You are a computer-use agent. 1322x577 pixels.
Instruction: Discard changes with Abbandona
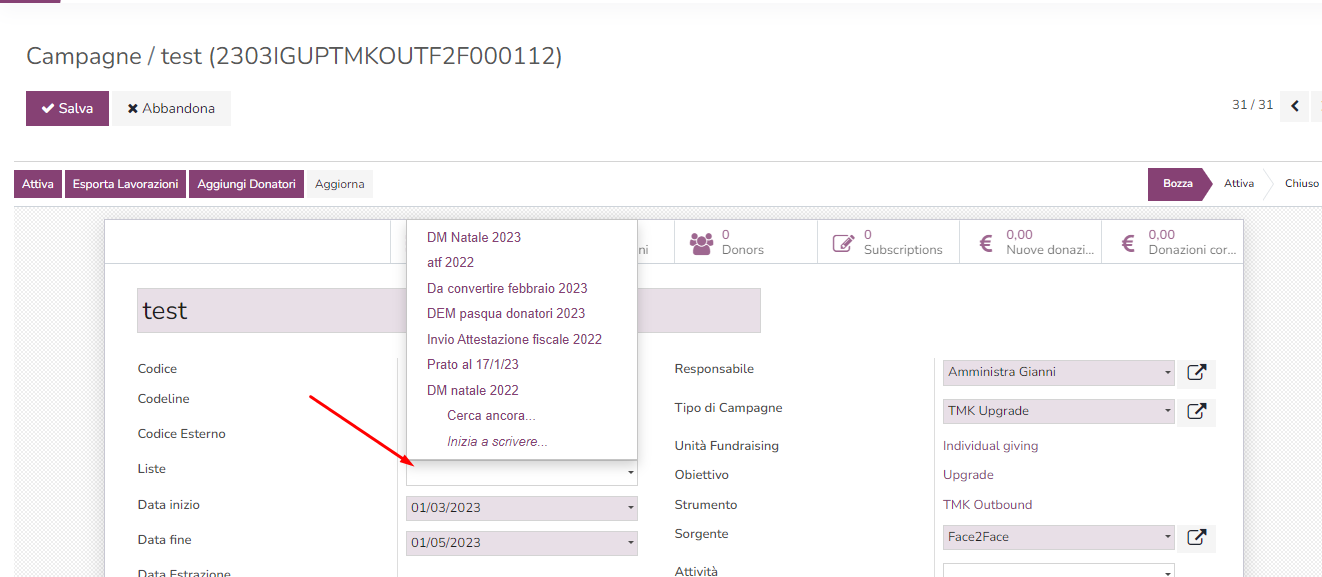[171, 109]
